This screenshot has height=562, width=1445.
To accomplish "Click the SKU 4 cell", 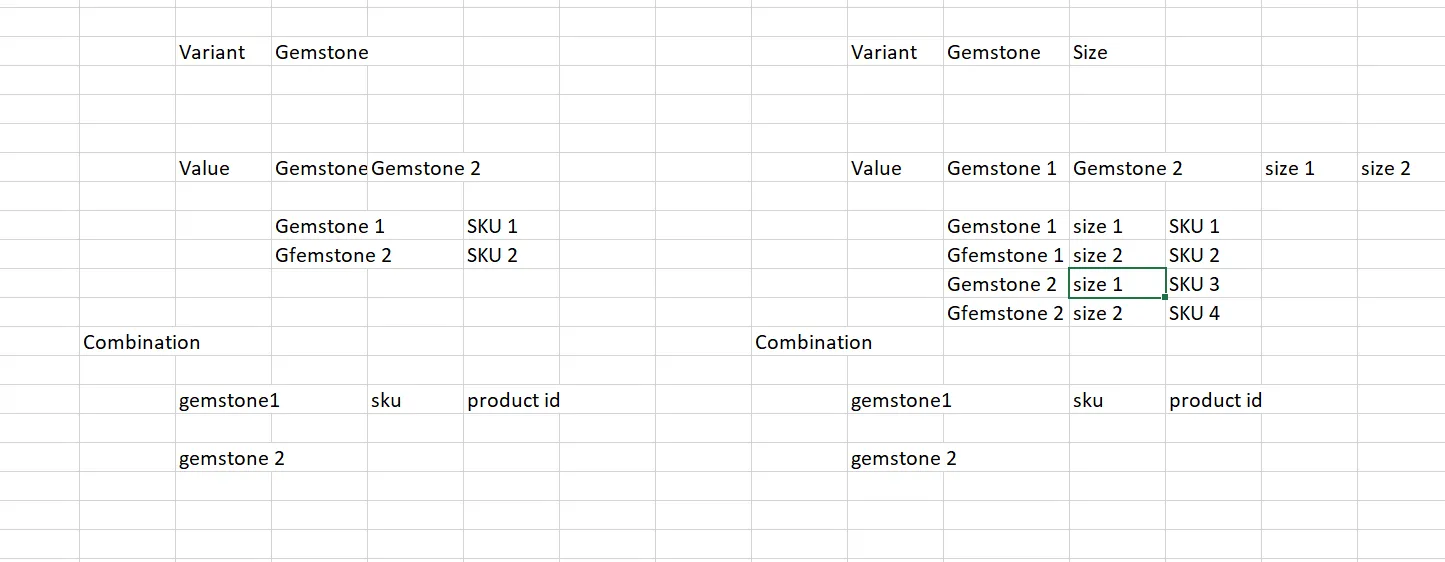I will tap(1194, 314).
